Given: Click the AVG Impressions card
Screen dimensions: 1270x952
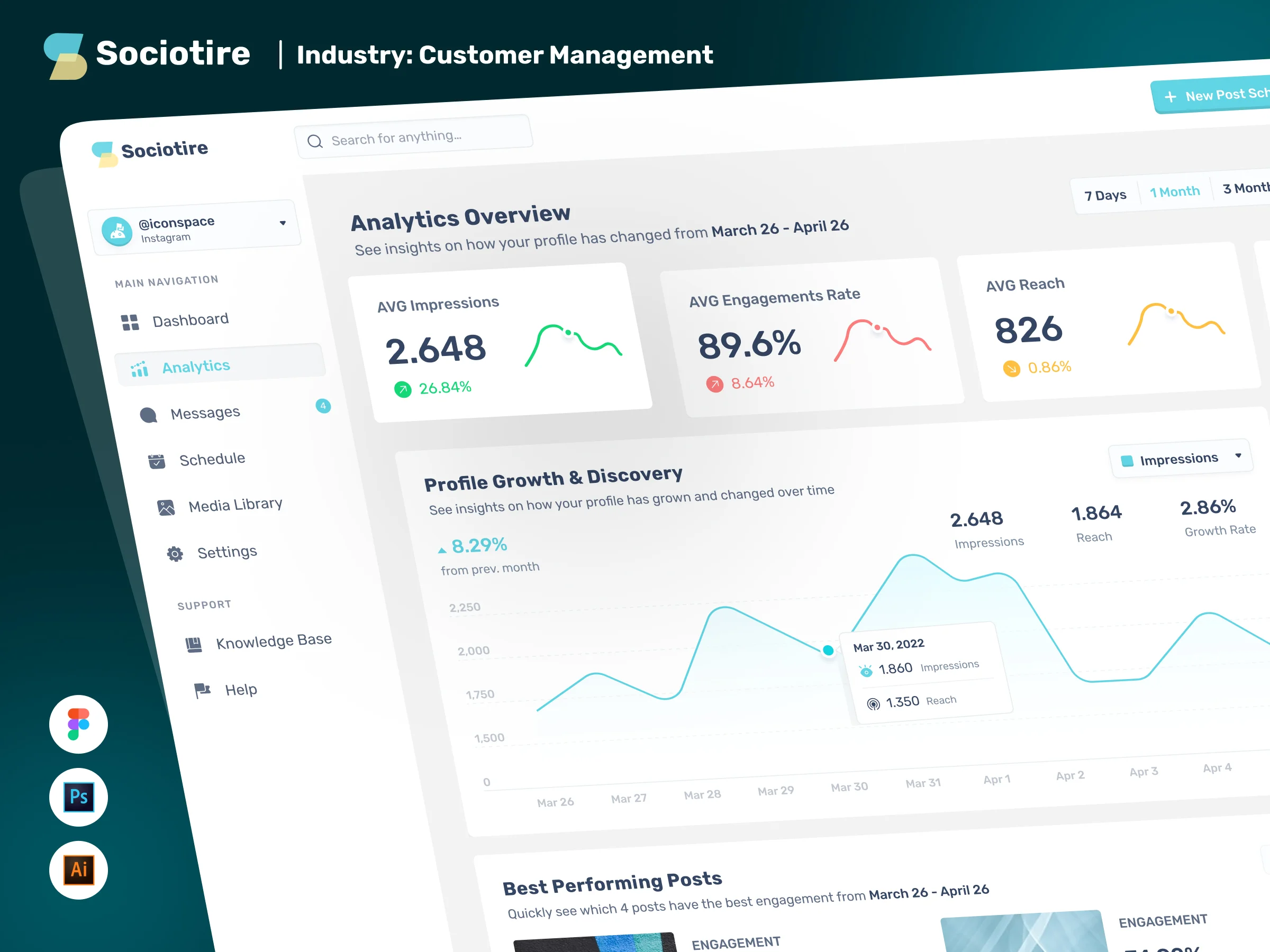Looking at the screenshot, I should pos(500,343).
